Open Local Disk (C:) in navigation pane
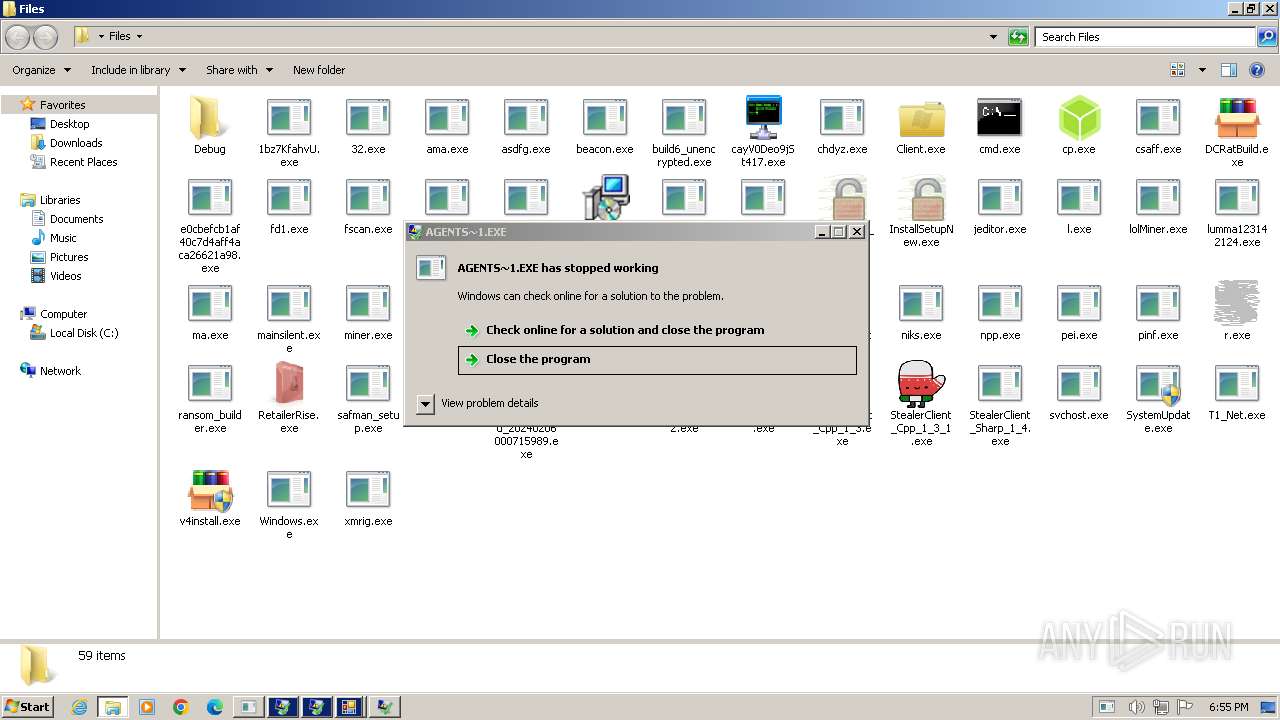The width and height of the screenshot is (1280, 720). pyautogui.click(x=84, y=333)
